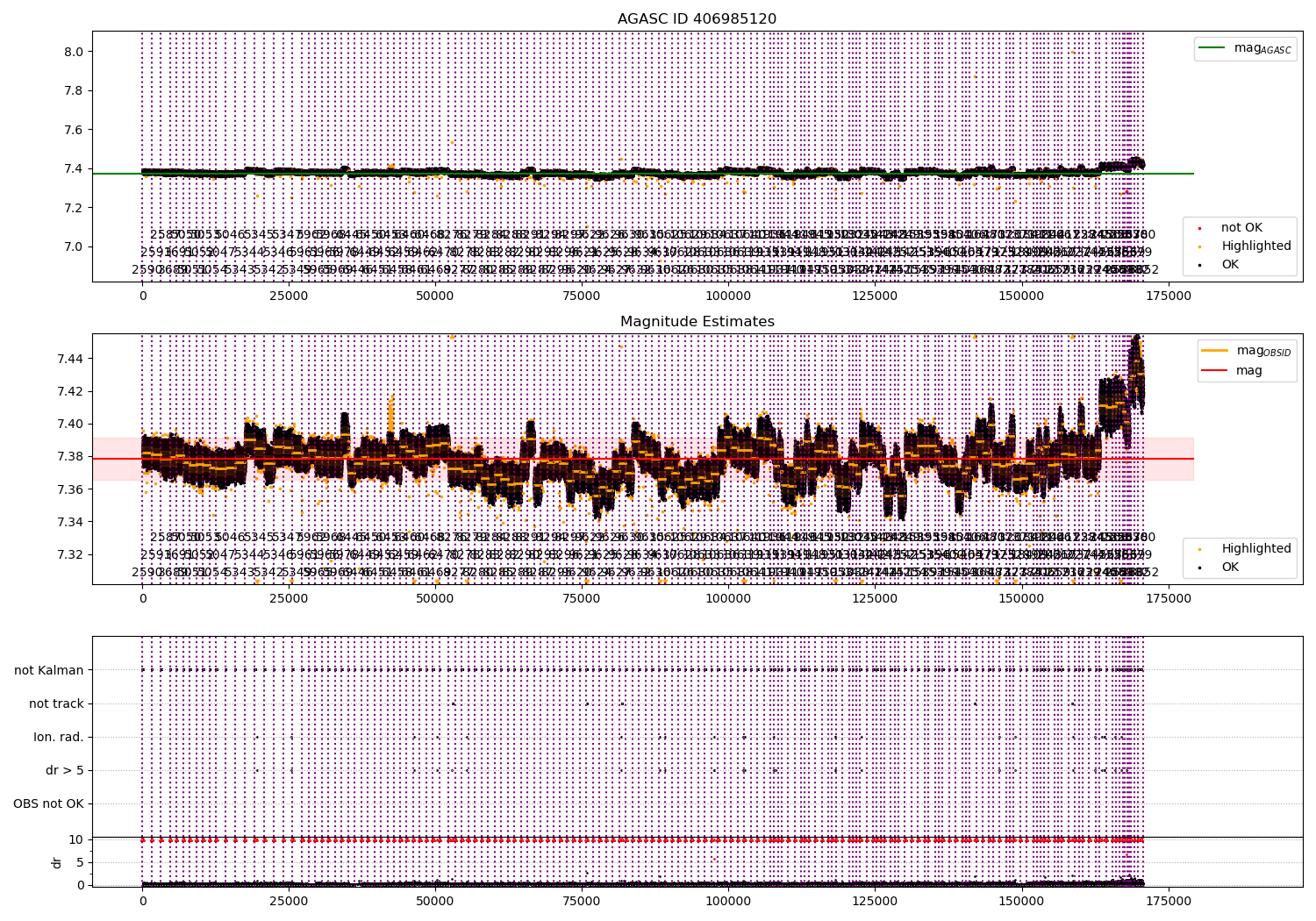Click the 7.4 tick label on top plot
This screenshot has width=1316, height=921.
74,169
